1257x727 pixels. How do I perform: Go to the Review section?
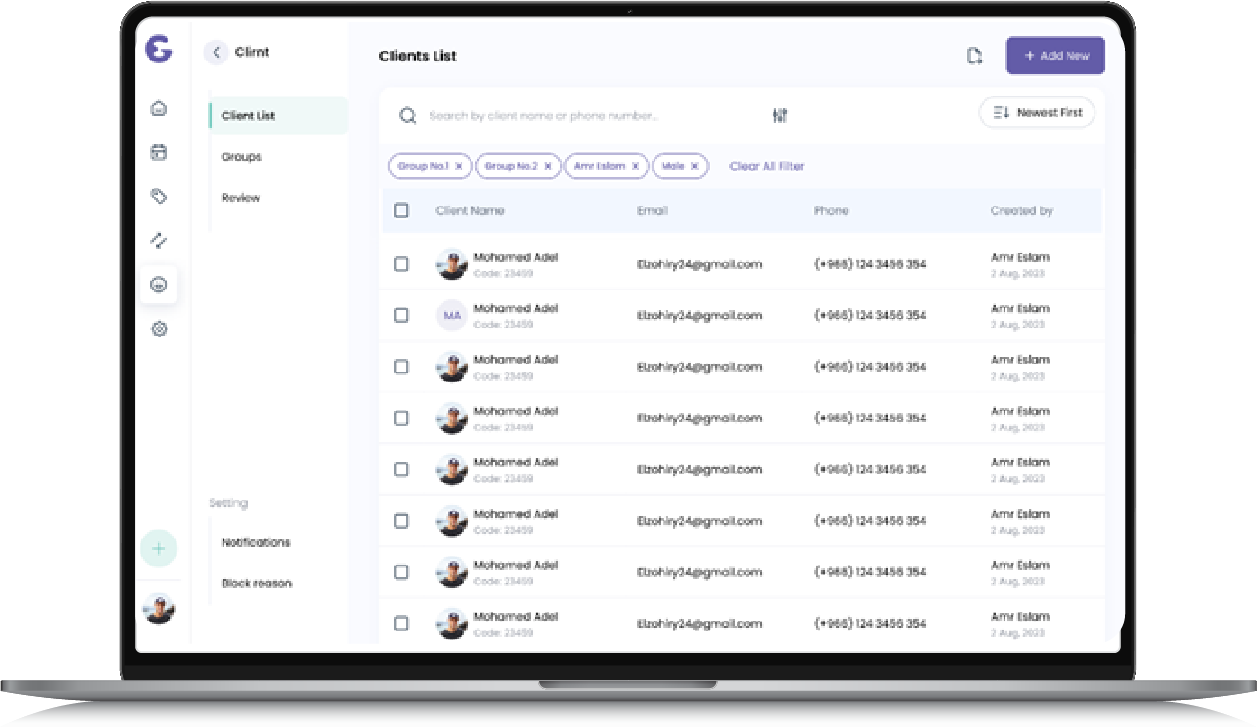[x=241, y=198]
